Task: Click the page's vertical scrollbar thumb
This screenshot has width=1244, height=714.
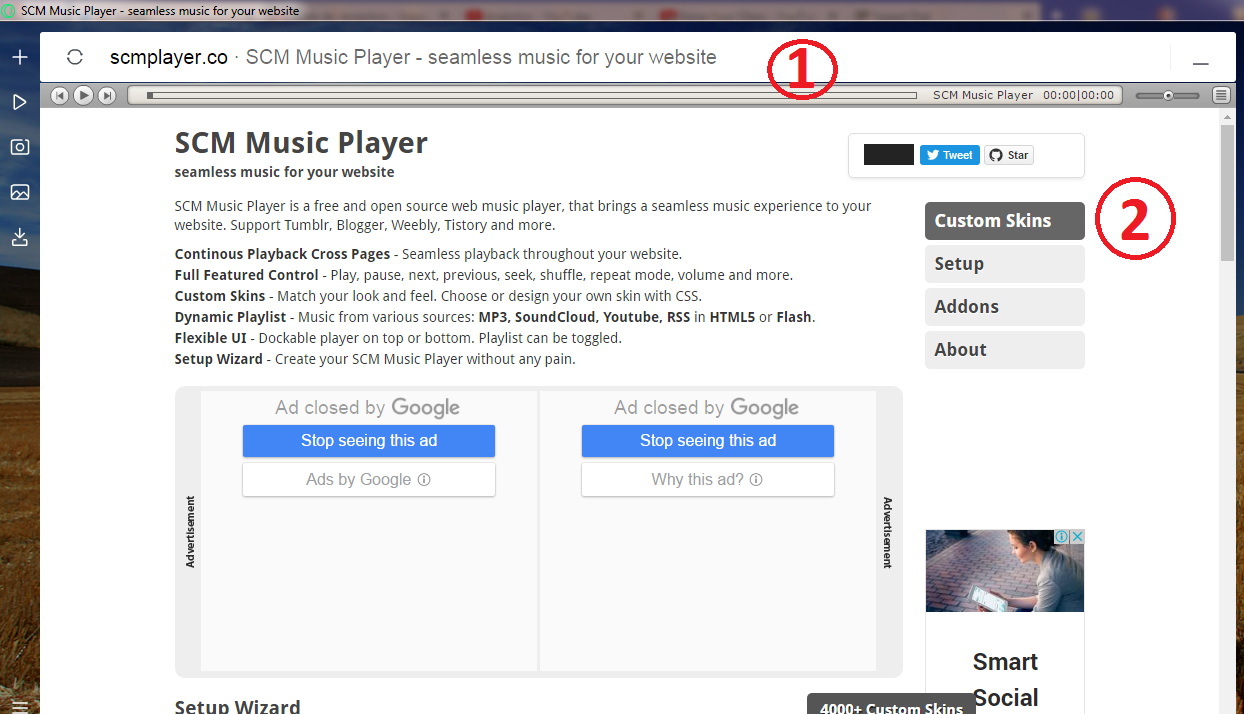Action: coord(1227,192)
